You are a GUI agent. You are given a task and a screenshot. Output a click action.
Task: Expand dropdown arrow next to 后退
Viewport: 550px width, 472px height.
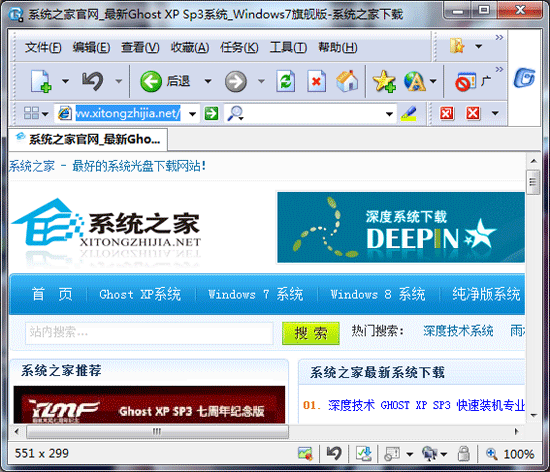point(208,81)
